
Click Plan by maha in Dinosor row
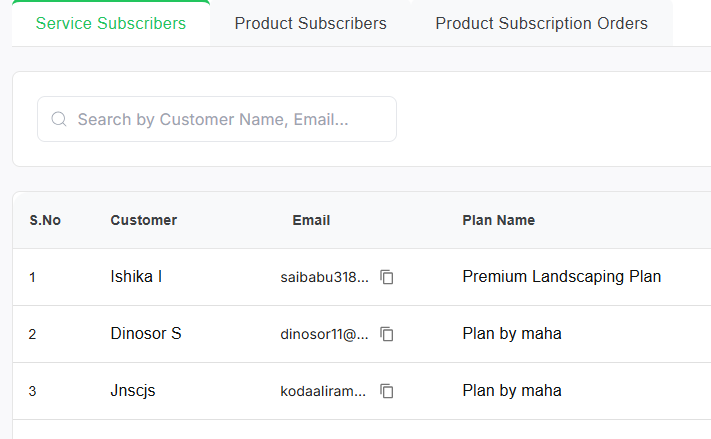tap(512, 333)
